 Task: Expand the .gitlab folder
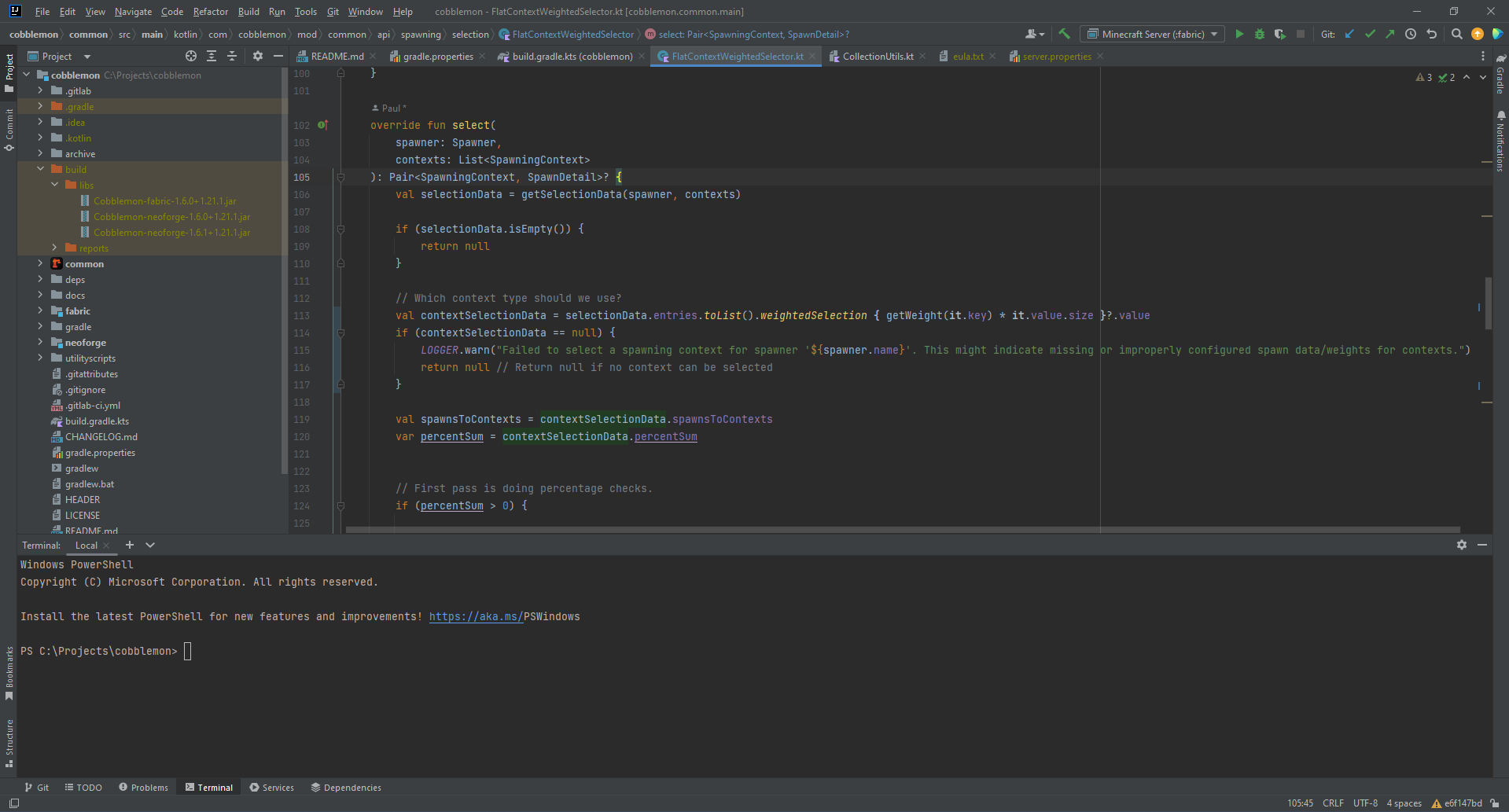[x=40, y=90]
